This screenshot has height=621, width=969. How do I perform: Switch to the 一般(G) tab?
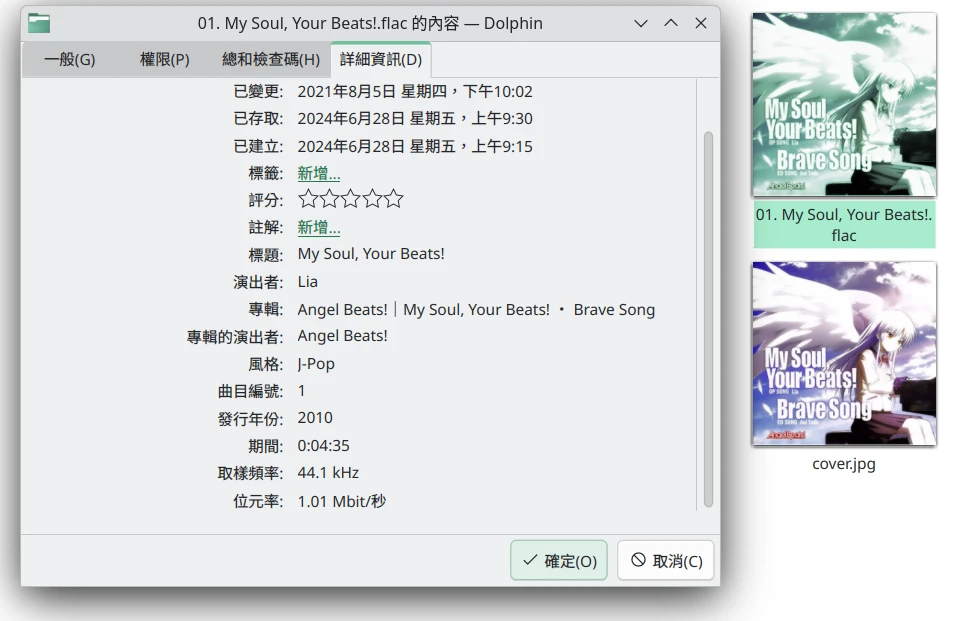[x=70, y=59]
